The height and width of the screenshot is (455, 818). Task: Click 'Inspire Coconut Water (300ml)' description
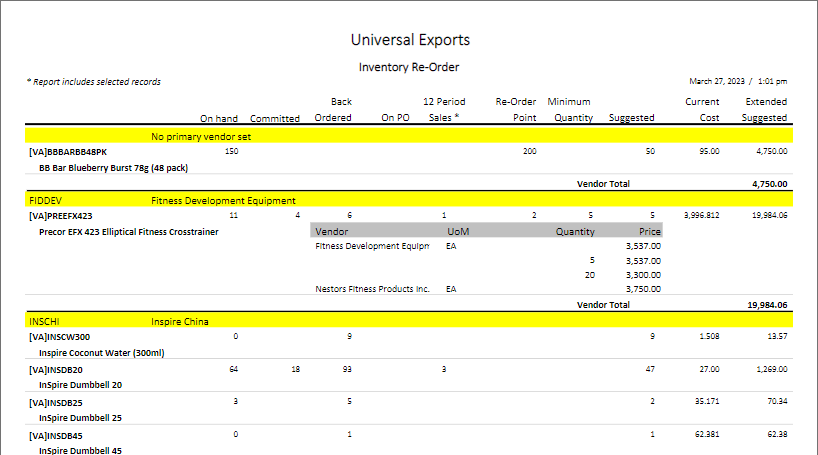point(101,353)
